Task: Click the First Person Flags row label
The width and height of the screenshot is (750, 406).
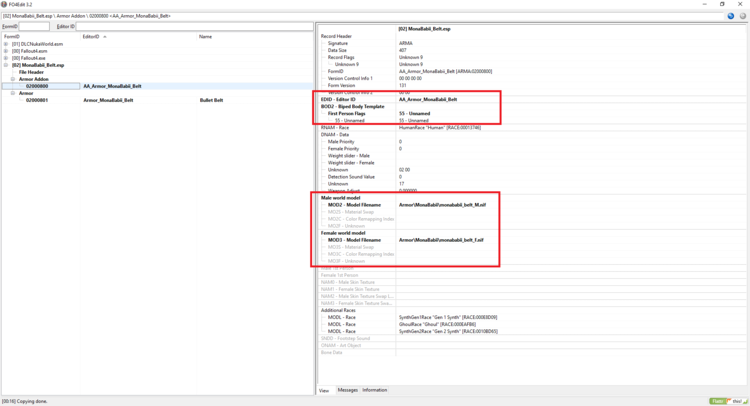Action: [346, 114]
